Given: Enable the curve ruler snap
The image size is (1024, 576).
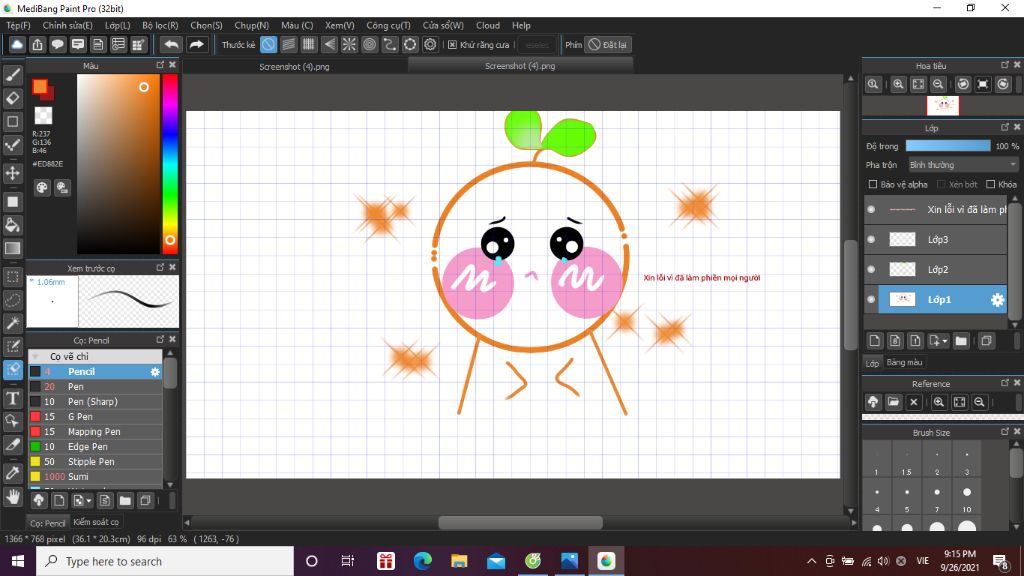Looking at the screenshot, I should coord(390,44).
